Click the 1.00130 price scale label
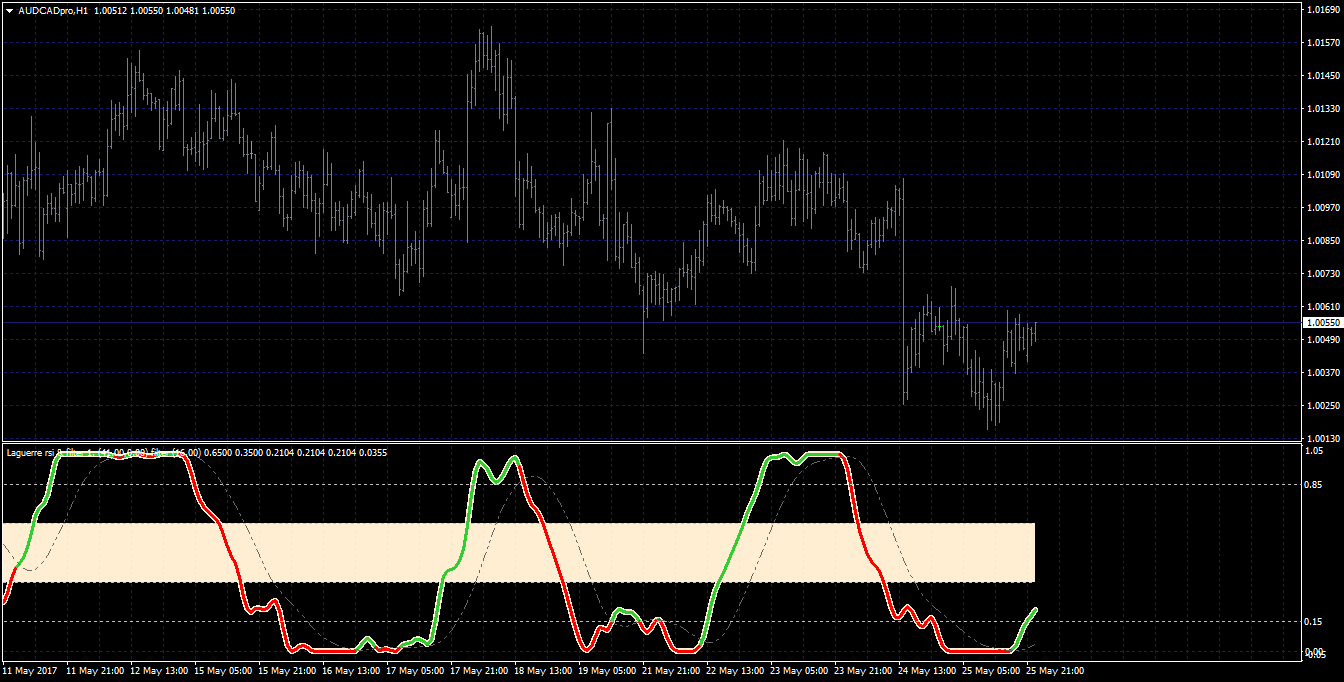The width and height of the screenshot is (1344, 682). pos(1323,438)
